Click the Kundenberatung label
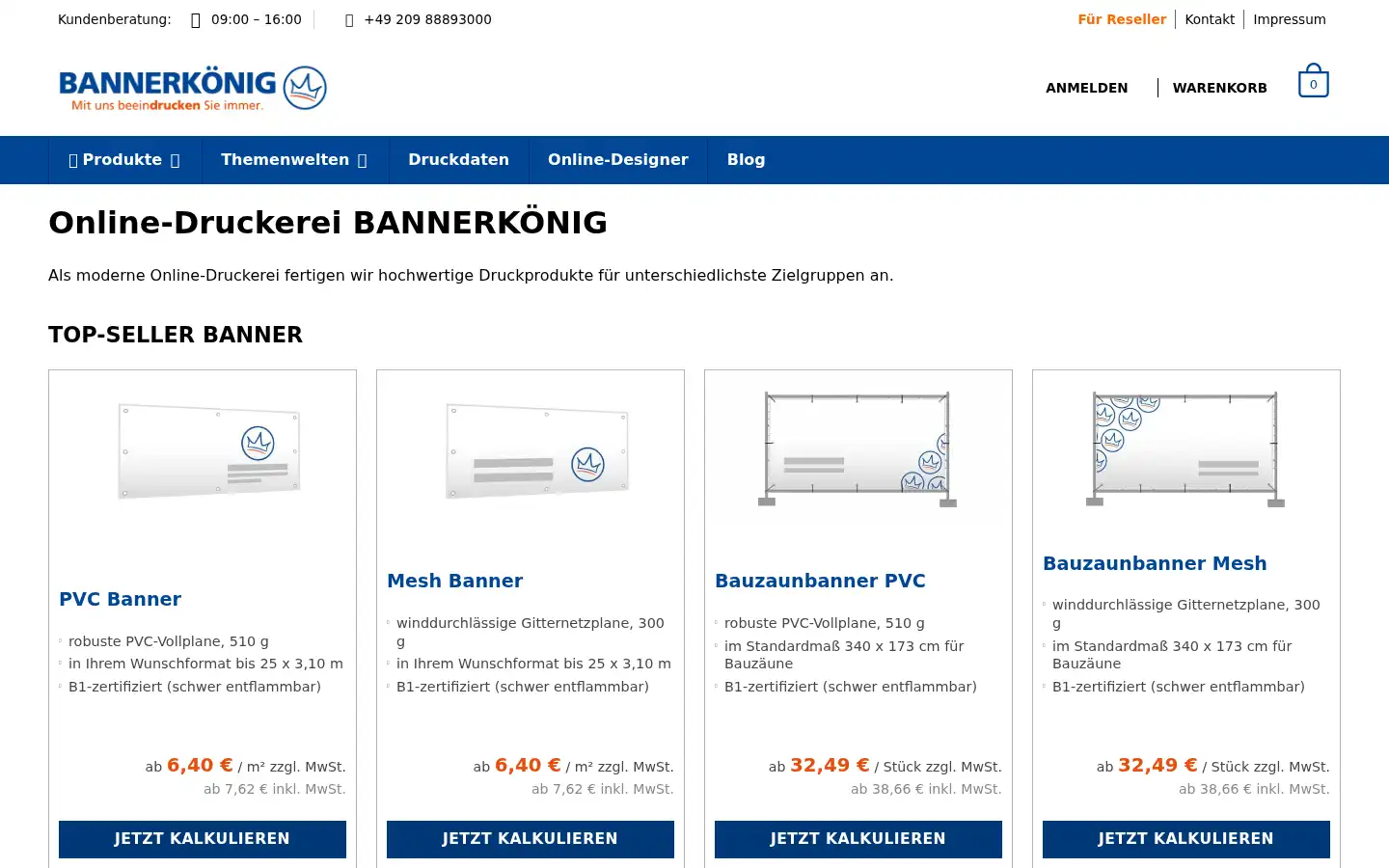Image resolution: width=1389 pixels, height=868 pixels. click(x=114, y=19)
